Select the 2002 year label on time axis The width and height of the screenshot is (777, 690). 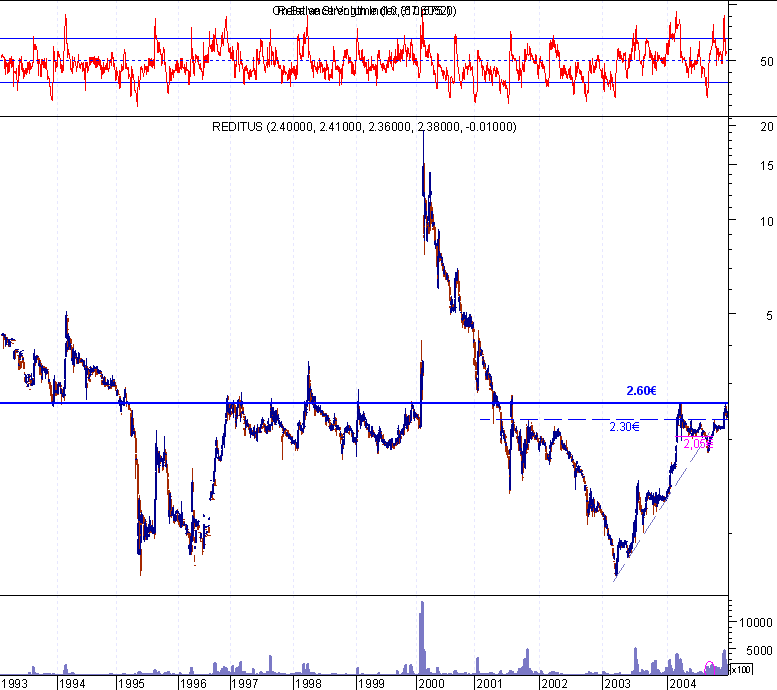pos(554,684)
